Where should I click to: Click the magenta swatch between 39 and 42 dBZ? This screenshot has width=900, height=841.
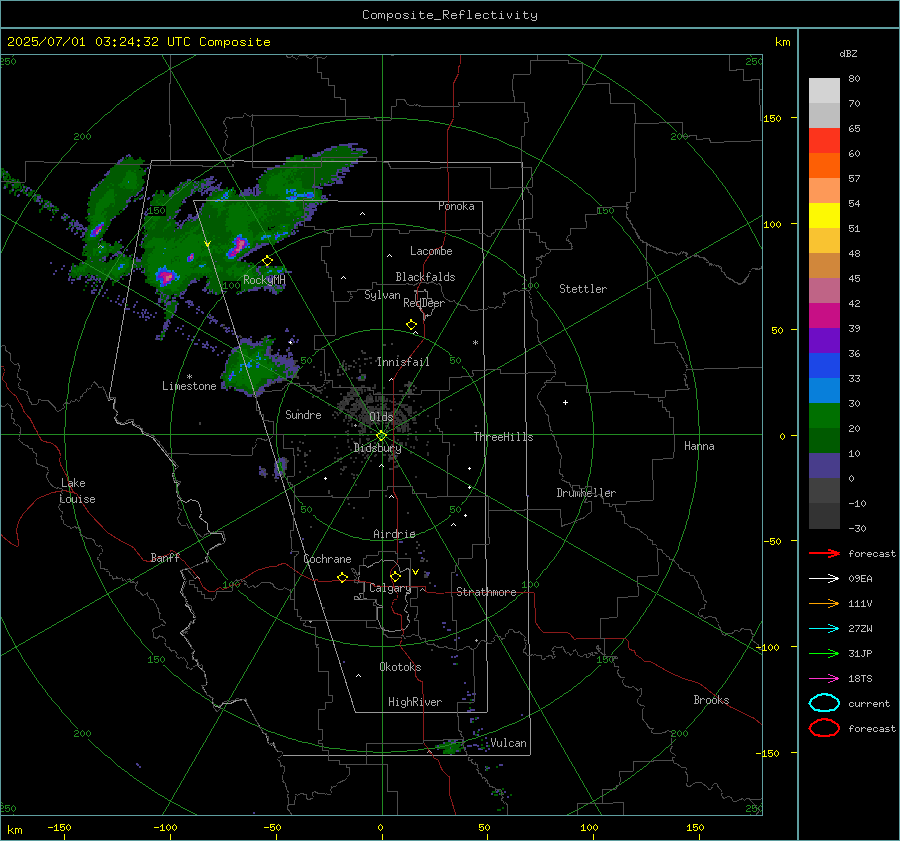824,316
